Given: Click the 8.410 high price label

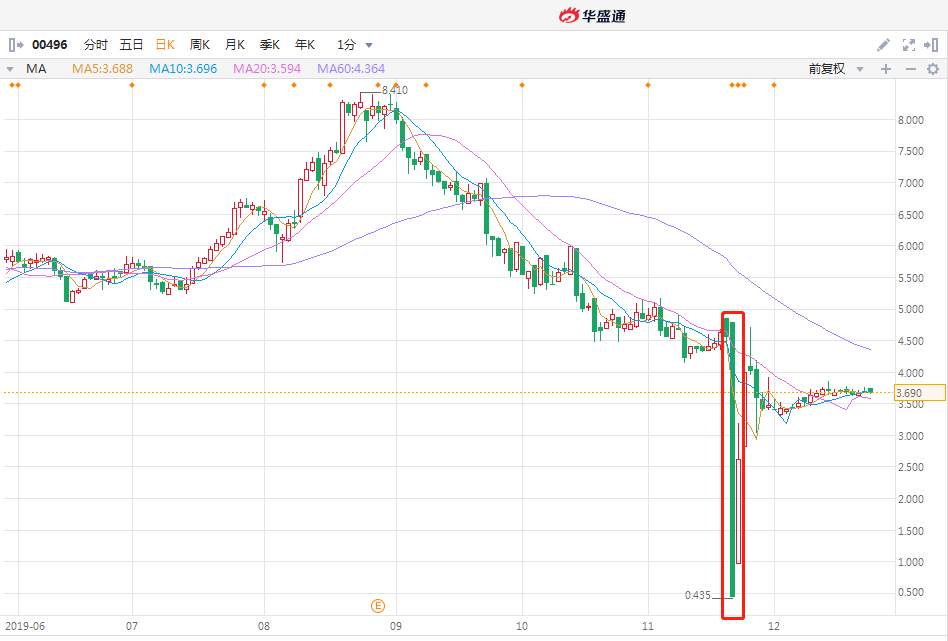Looking at the screenshot, I should [x=395, y=91].
